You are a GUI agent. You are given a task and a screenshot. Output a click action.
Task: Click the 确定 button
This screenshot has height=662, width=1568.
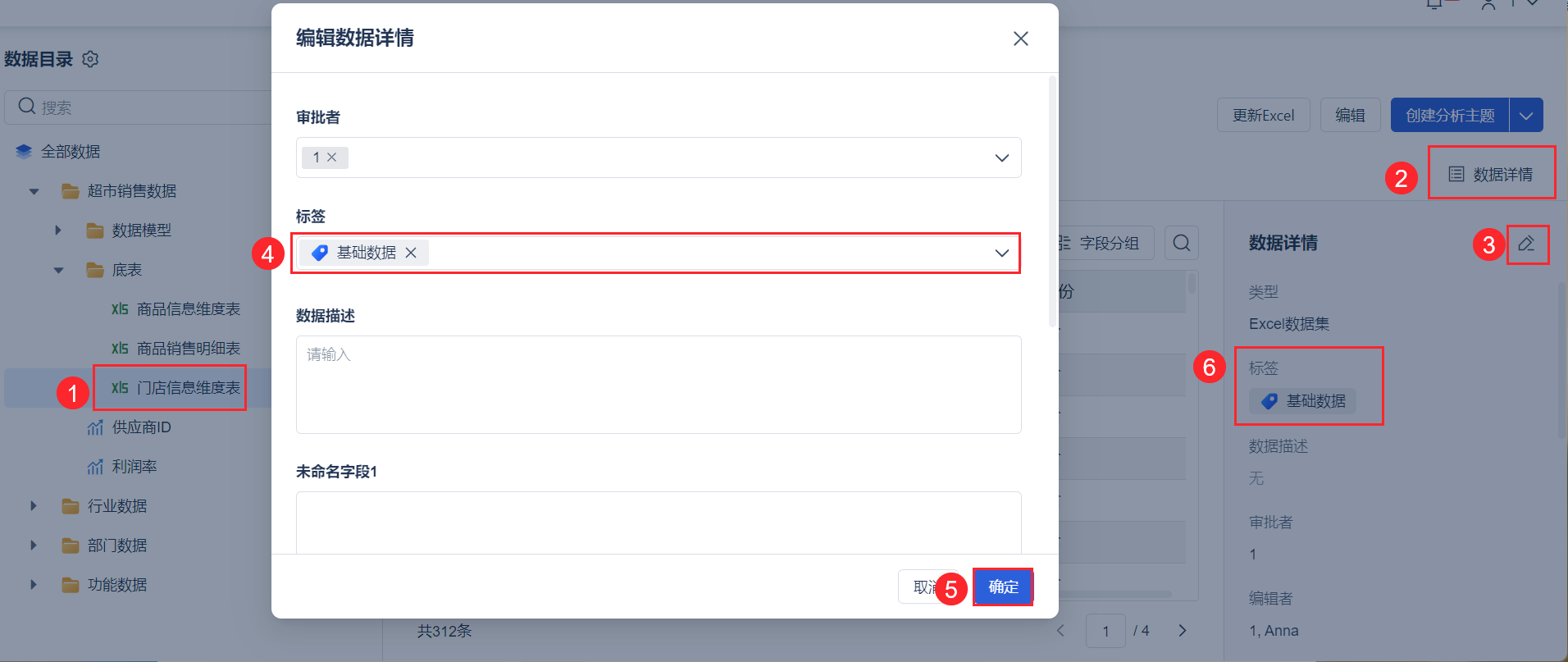pos(1003,587)
